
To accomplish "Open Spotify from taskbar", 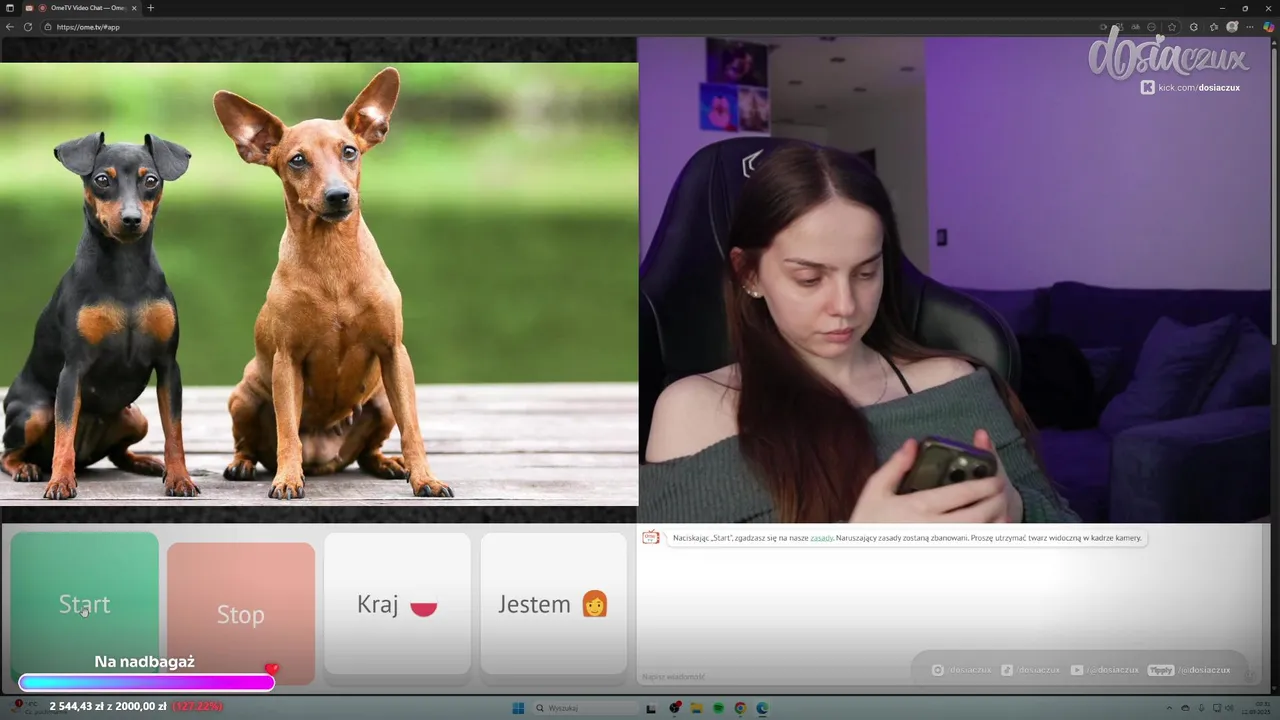I will pyautogui.click(x=718, y=708).
